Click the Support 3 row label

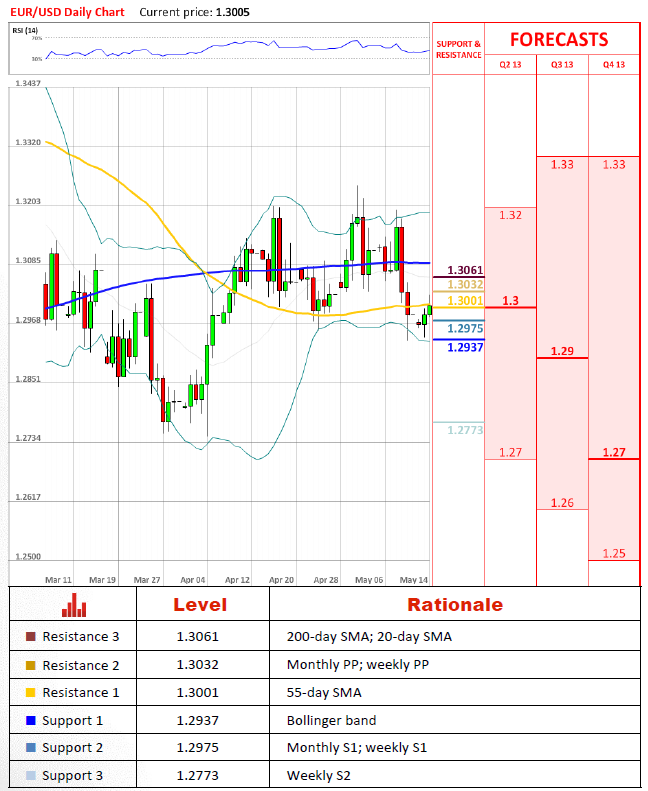(x=73, y=776)
